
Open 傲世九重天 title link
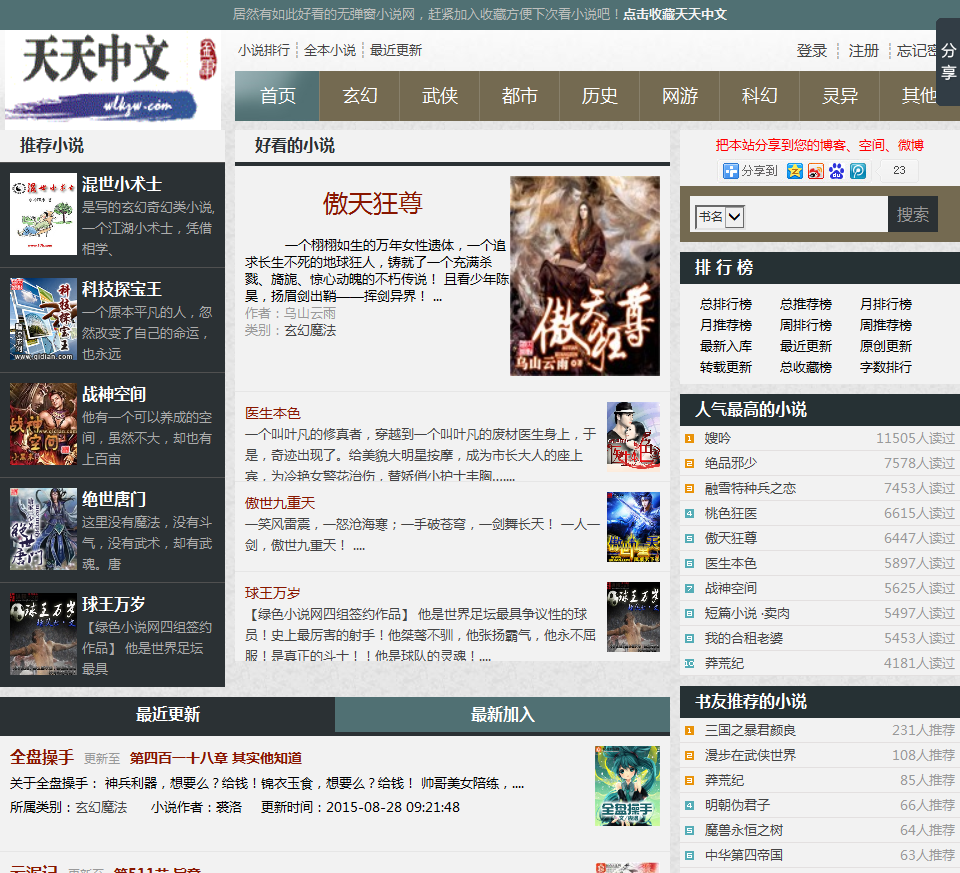point(280,503)
